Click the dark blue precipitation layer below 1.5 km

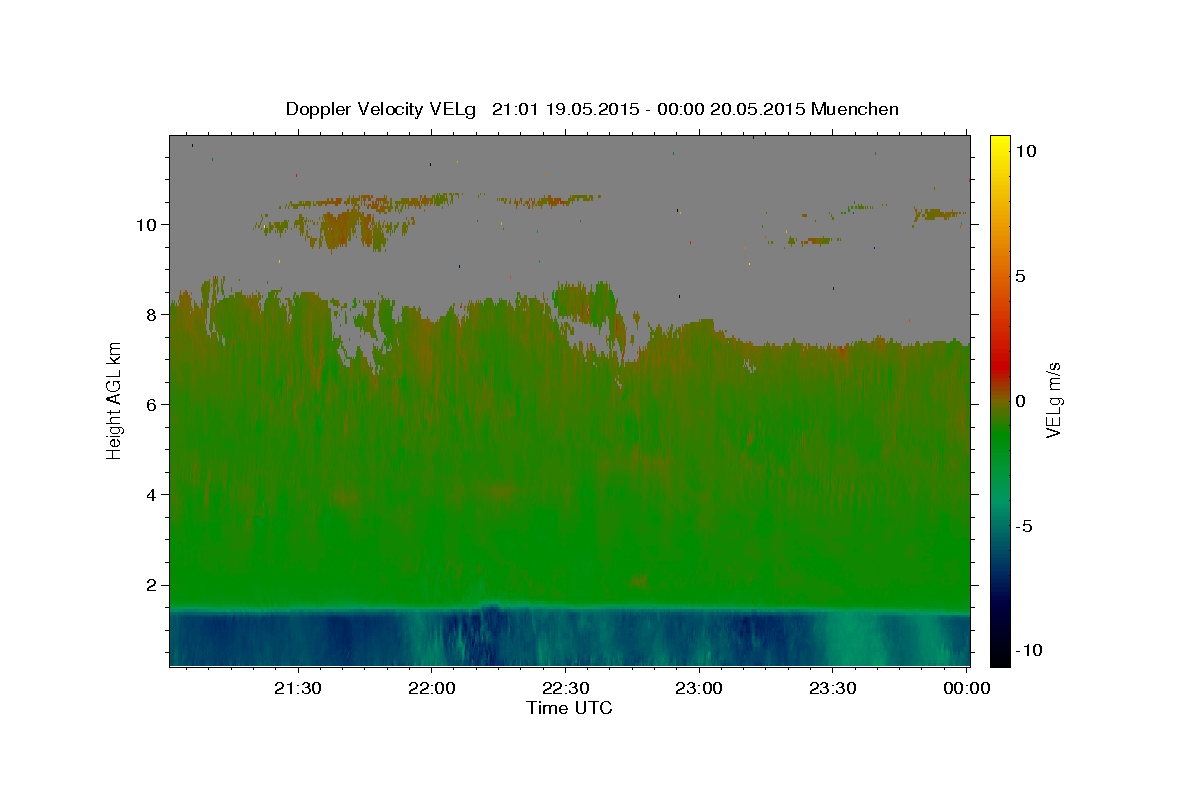point(569,638)
